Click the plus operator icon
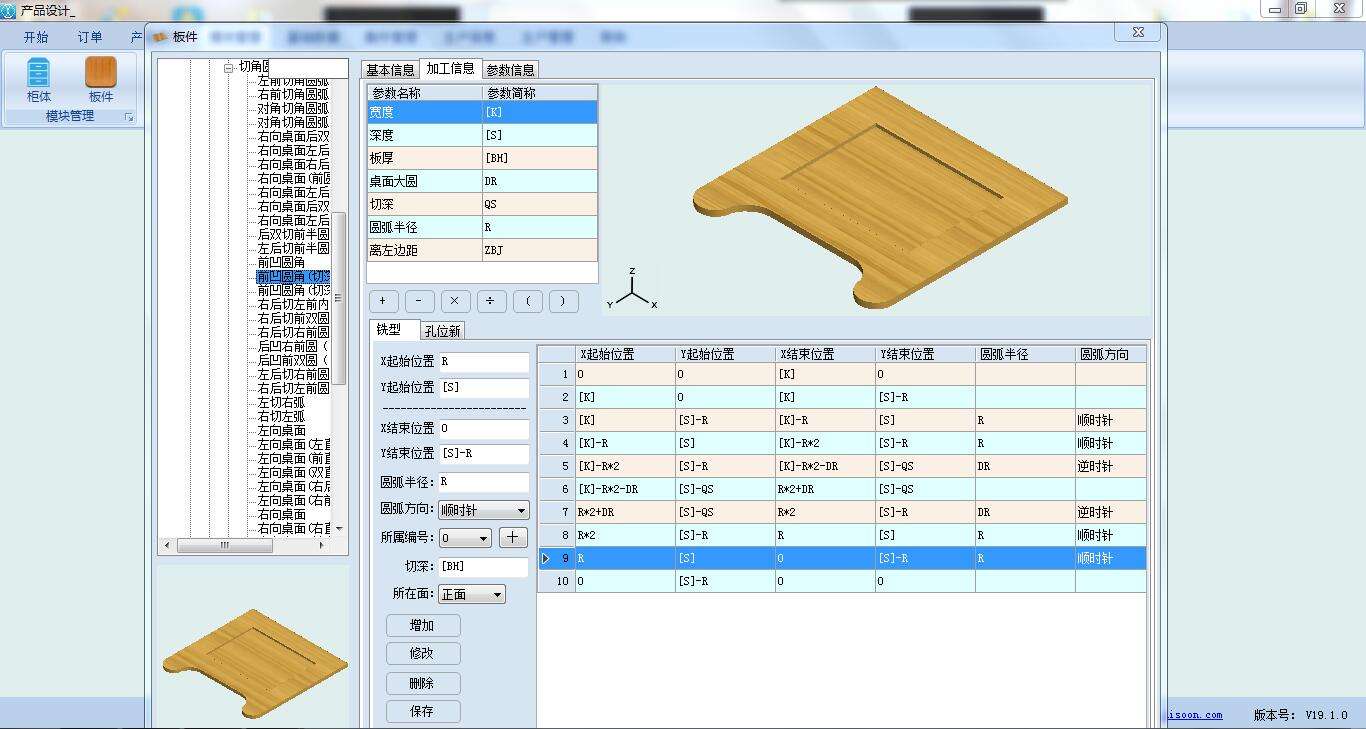Viewport: 1366px width, 729px height. tap(383, 301)
